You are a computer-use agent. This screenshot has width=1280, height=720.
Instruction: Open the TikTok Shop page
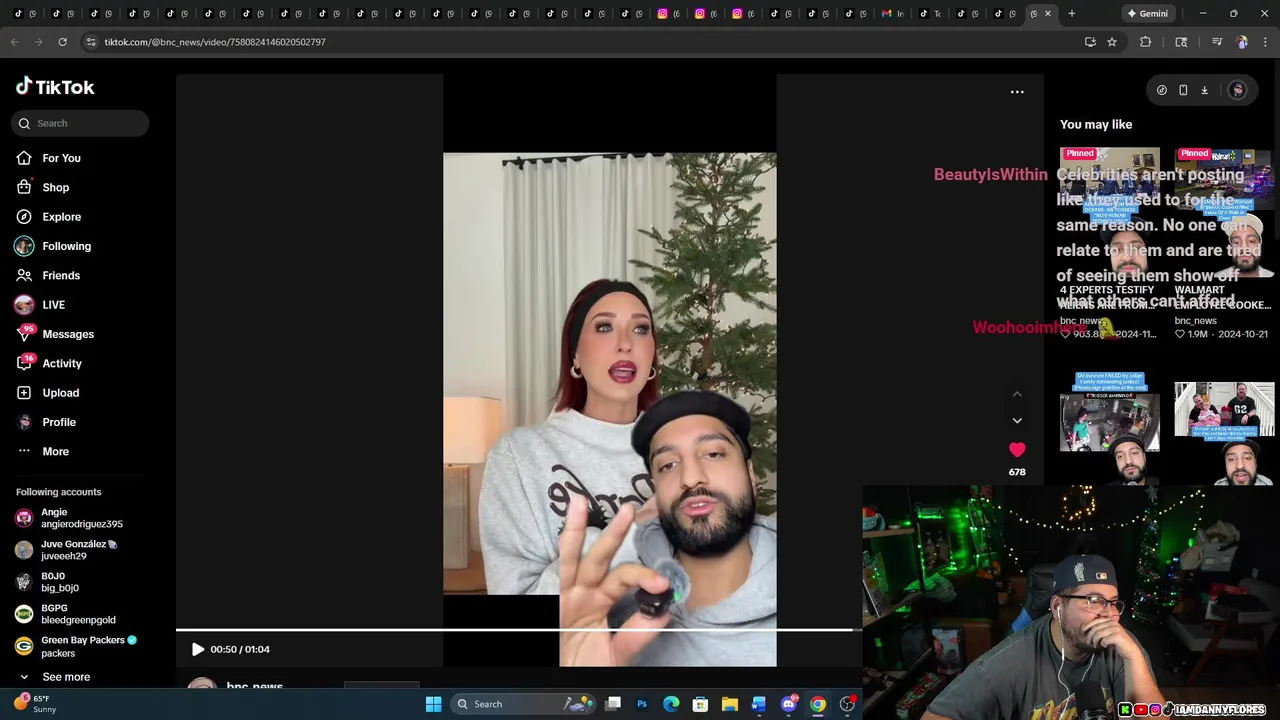point(55,187)
